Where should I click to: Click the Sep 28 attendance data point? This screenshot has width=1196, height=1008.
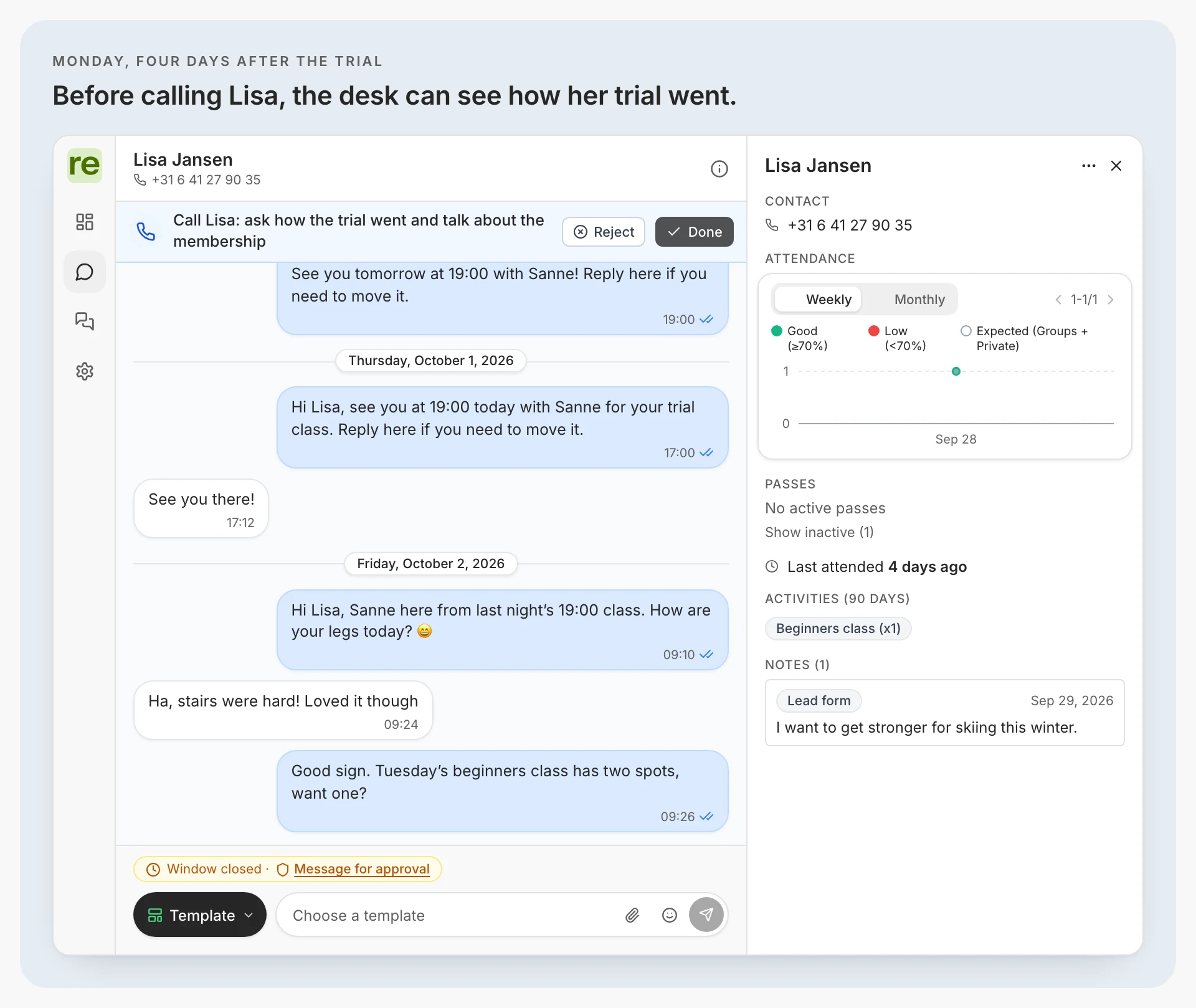tap(956, 371)
